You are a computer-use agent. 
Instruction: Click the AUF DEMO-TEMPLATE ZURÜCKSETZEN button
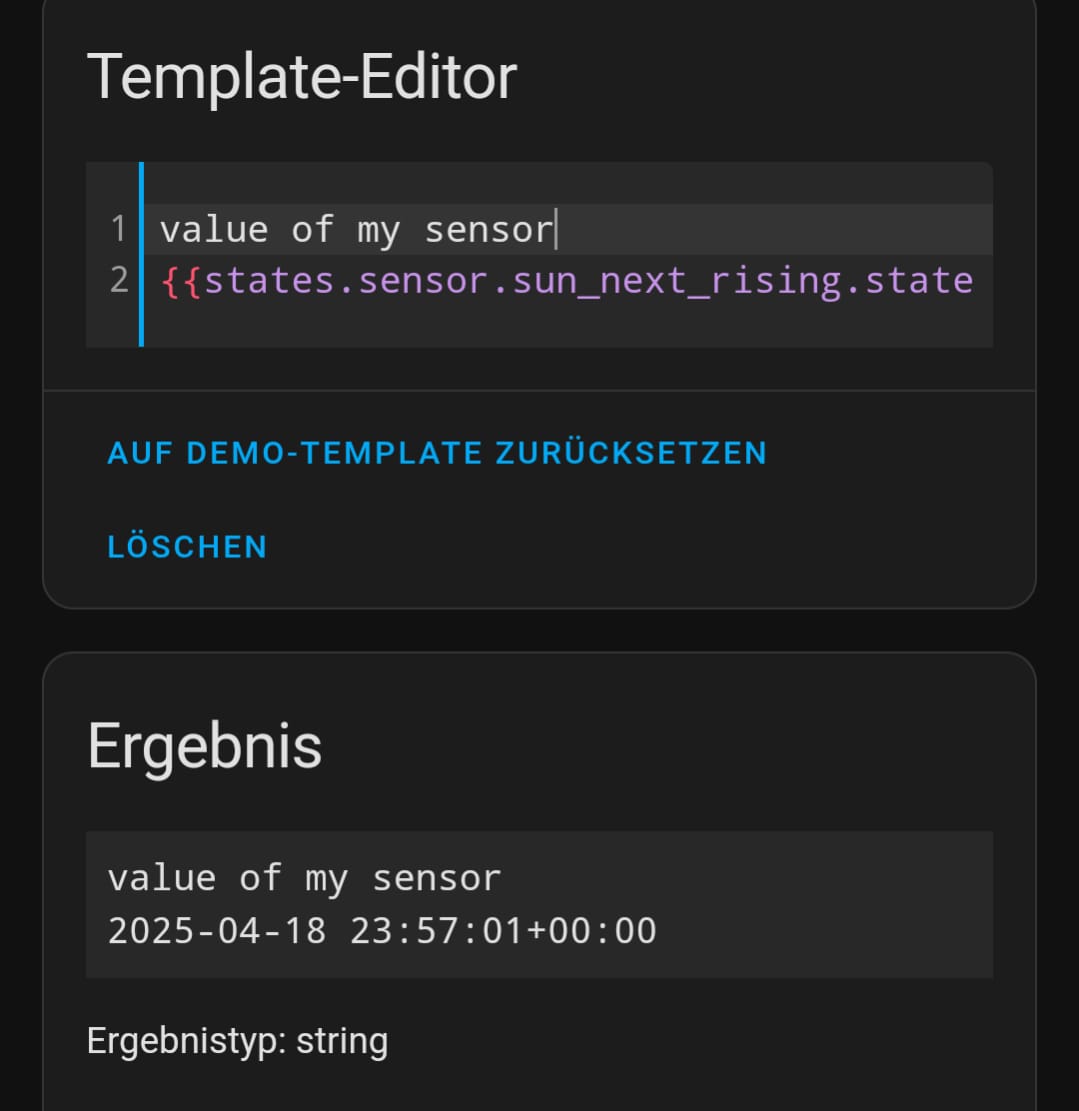click(x=437, y=453)
